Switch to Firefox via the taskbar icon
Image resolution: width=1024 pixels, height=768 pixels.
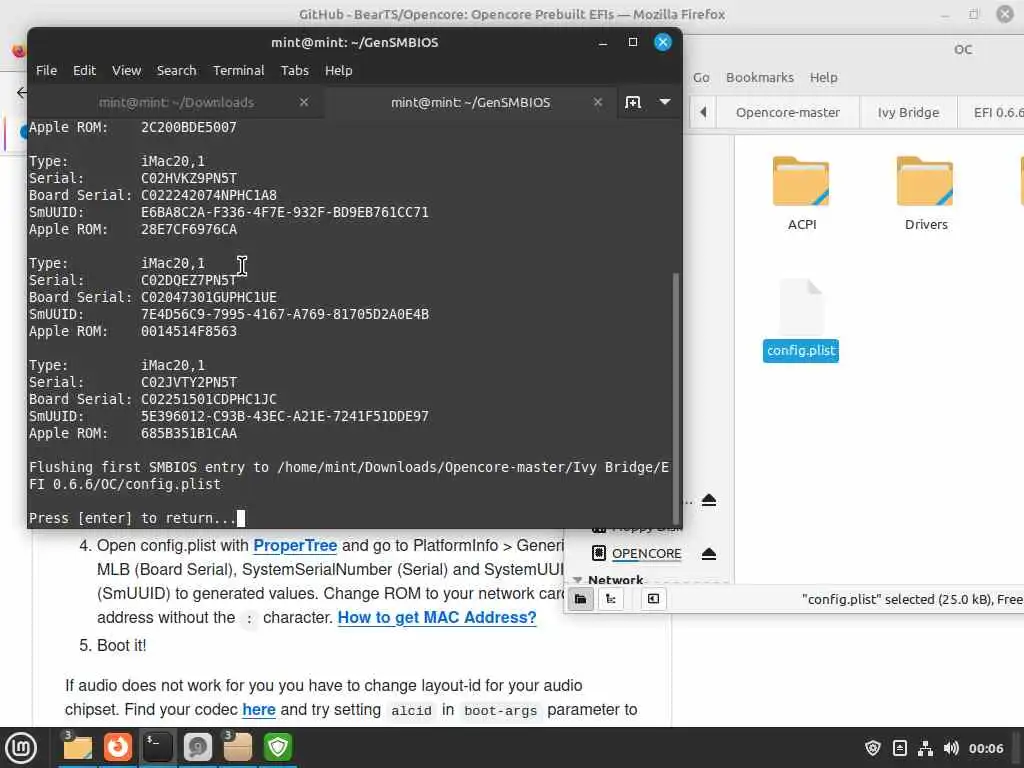pyautogui.click(x=118, y=747)
